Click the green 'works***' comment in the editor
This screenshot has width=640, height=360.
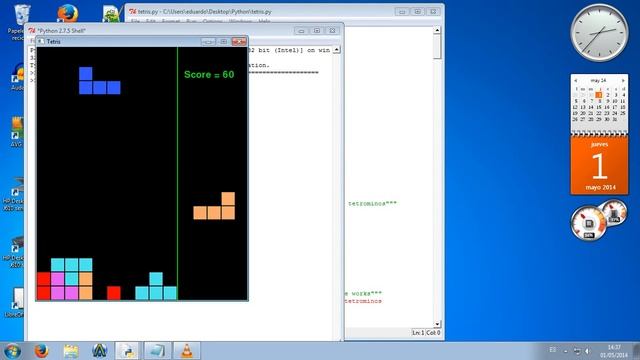point(367,293)
